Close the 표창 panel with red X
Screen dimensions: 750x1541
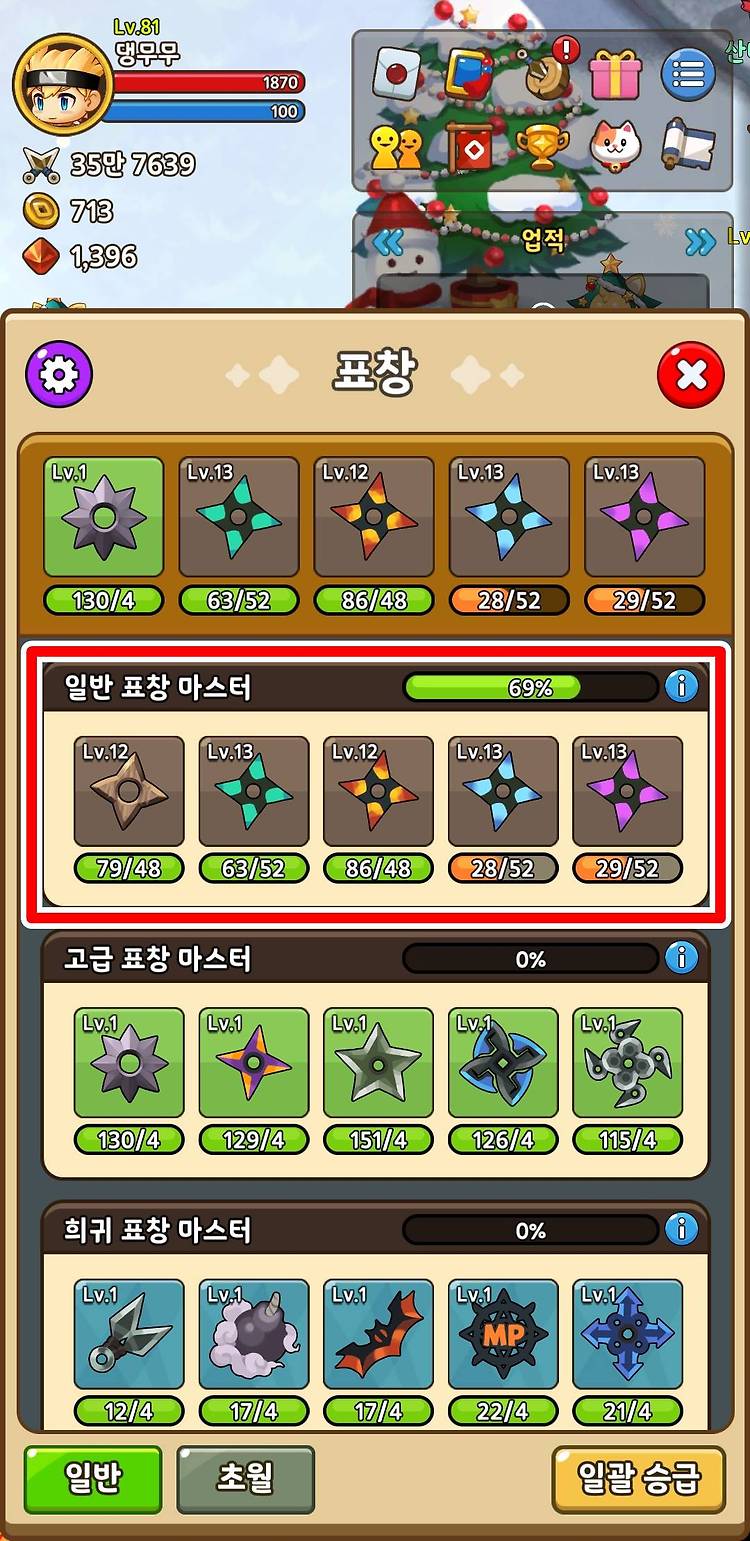[x=691, y=375]
